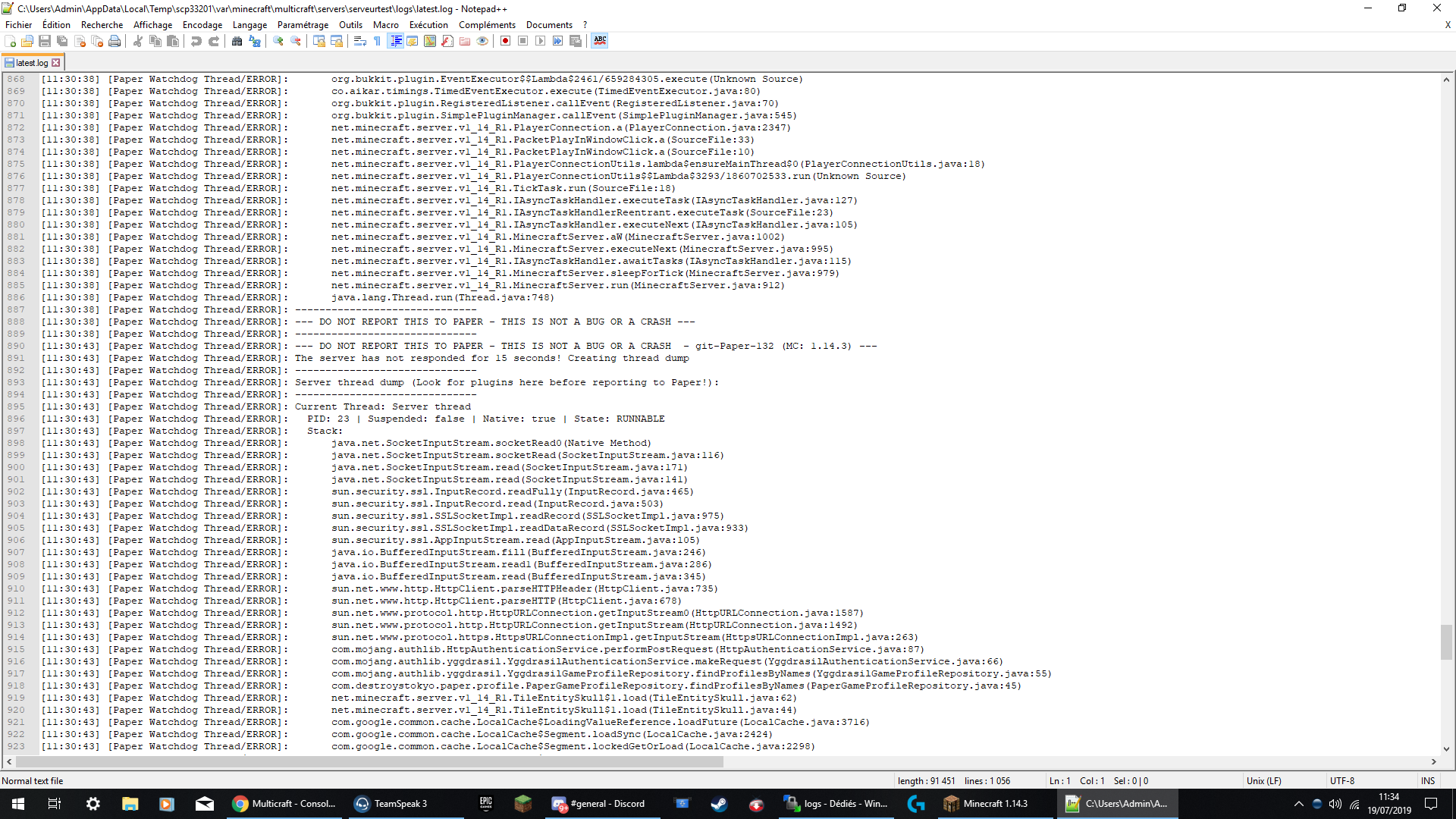Toggle overtype mode via INS indicator

(x=1427, y=780)
